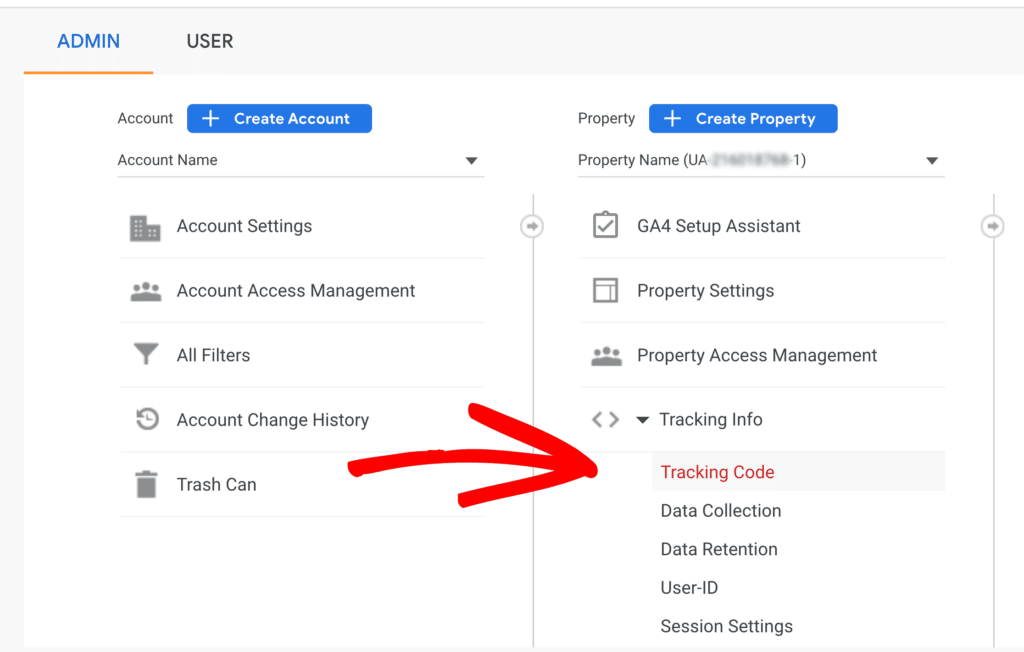Switch to the USER tab
The image size is (1024, 652).
[x=209, y=41]
